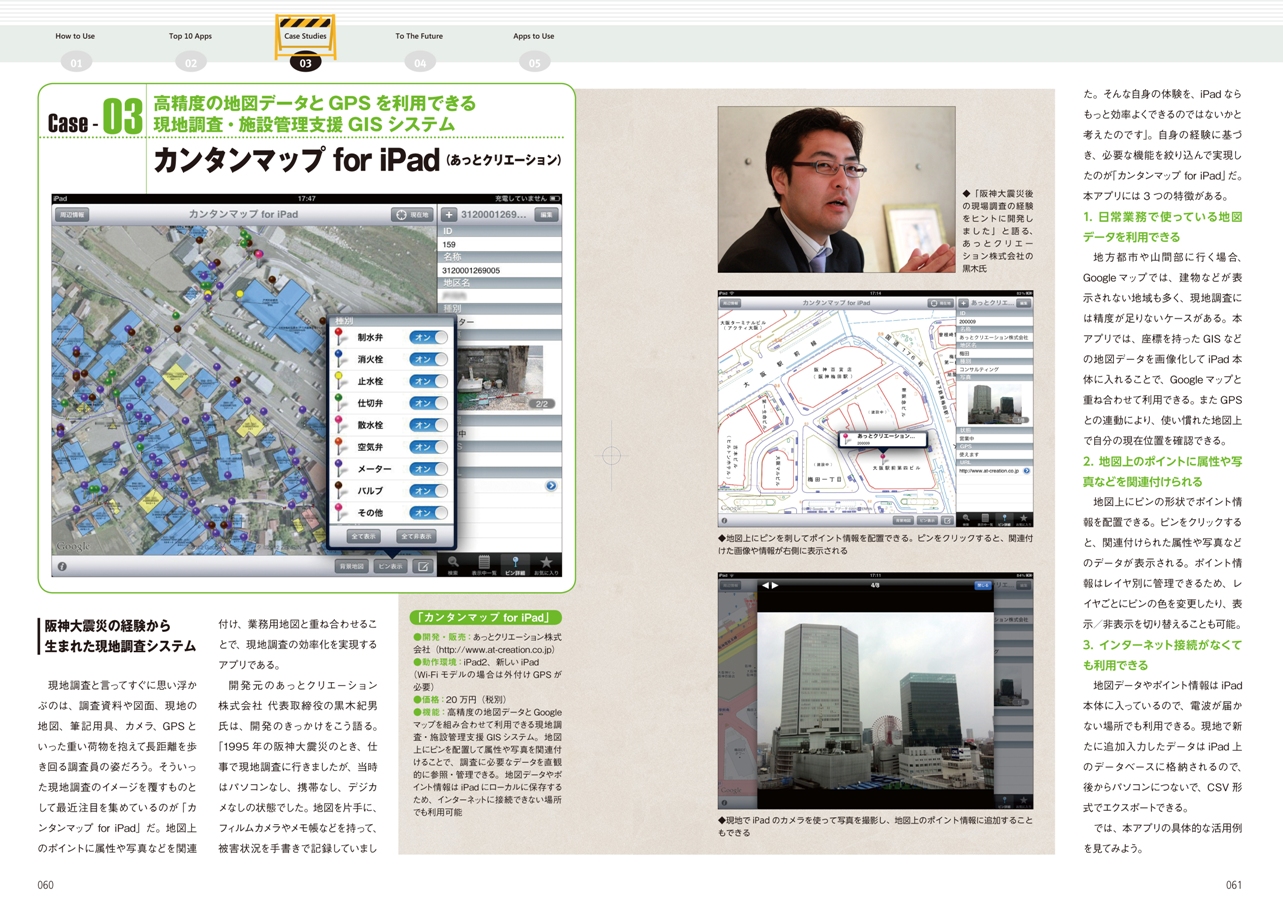Tap next-photo right arrow in photo viewer
This screenshot has height=908, width=1283.
tap(776, 585)
